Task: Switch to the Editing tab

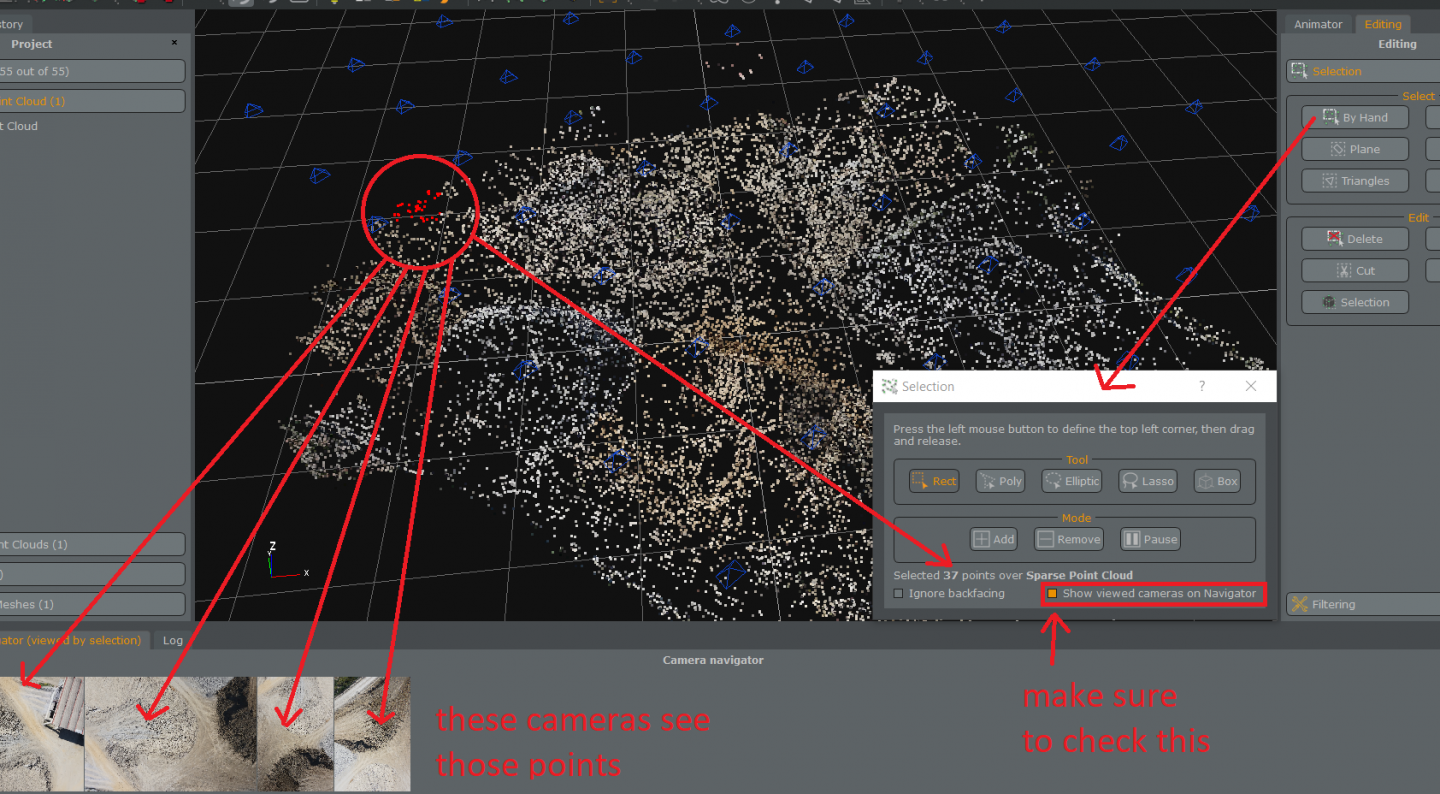Action: (x=1383, y=24)
